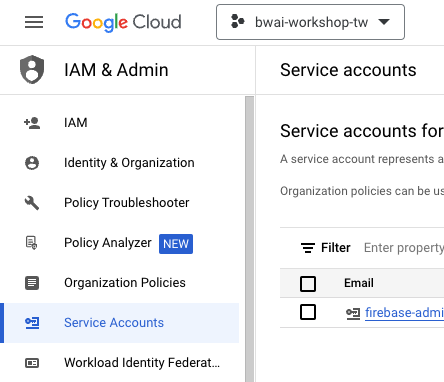Image resolution: width=444 pixels, height=382 pixels.
Task: Click the Organization Policies list icon
Action: pos(32,283)
